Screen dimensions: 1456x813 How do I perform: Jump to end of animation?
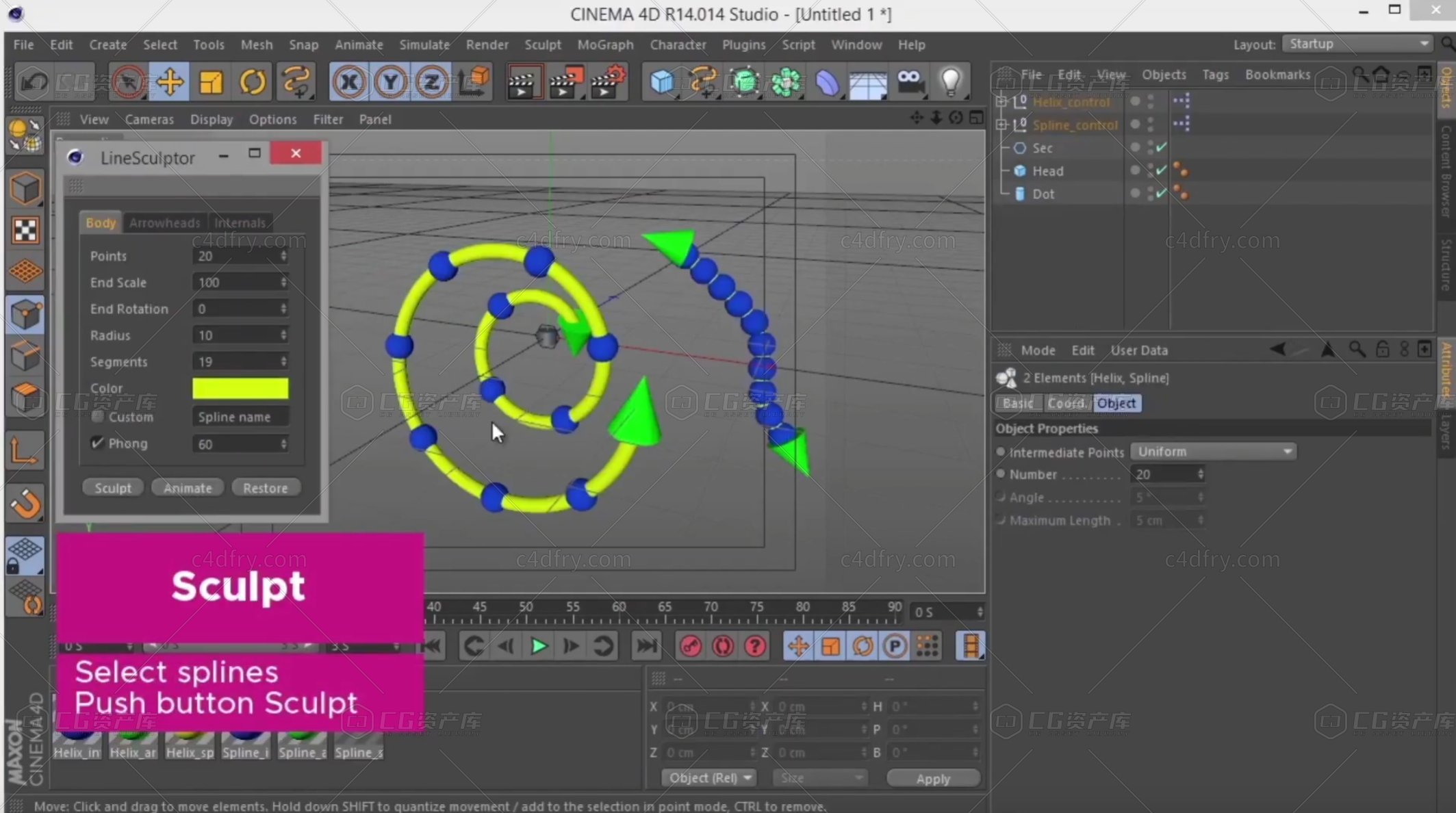pyautogui.click(x=647, y=646)
